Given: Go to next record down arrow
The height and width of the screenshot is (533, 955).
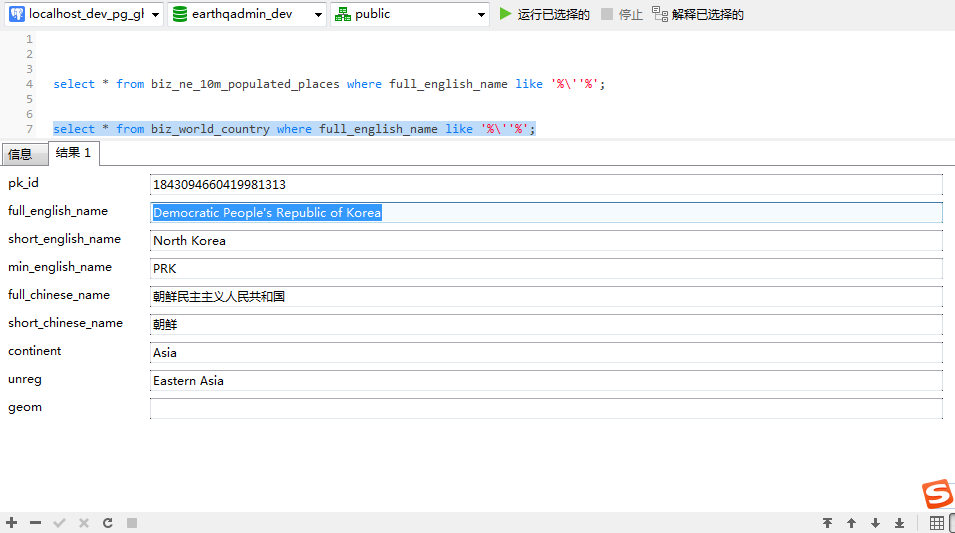Looking at the screenshot, I should coord(875,523).
